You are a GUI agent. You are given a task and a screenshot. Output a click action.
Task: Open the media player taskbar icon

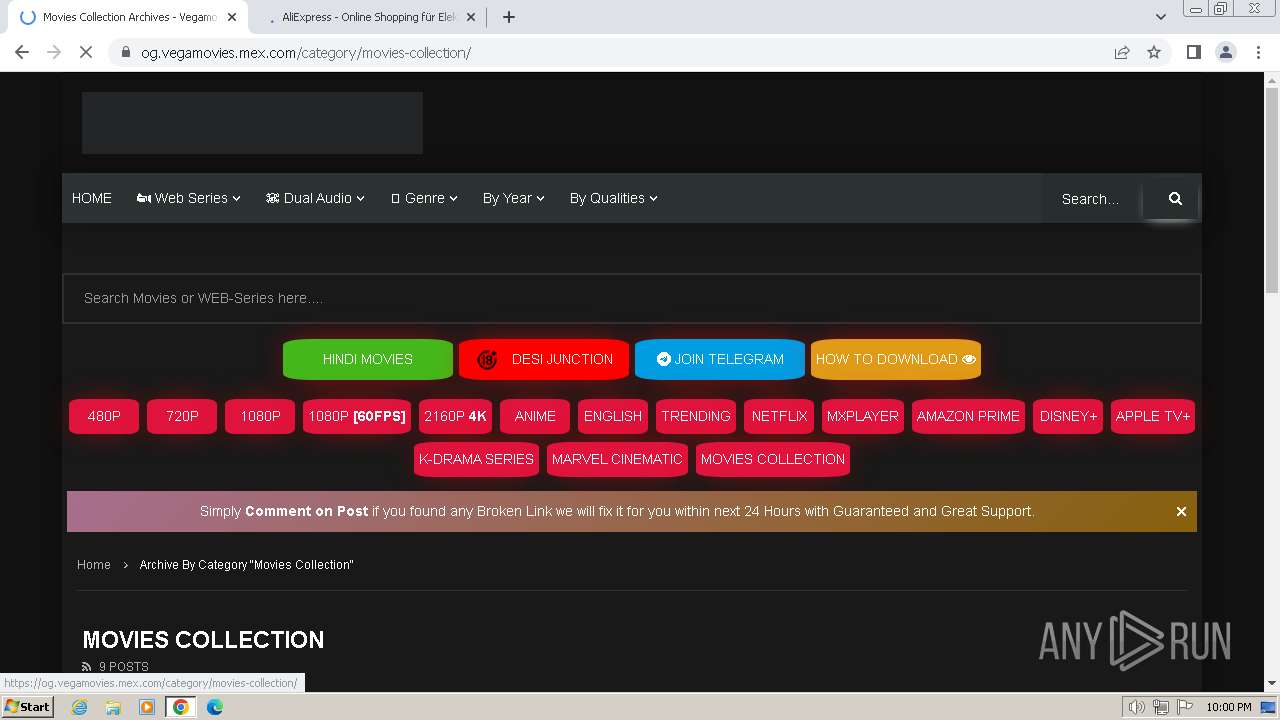pos(147,707)
